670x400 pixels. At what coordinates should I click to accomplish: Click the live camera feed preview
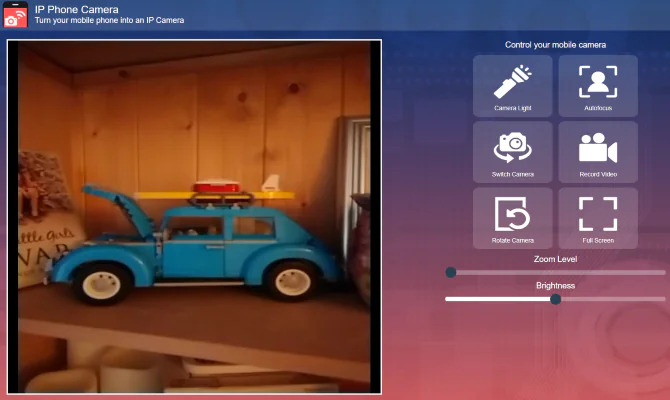pos(194,217)
